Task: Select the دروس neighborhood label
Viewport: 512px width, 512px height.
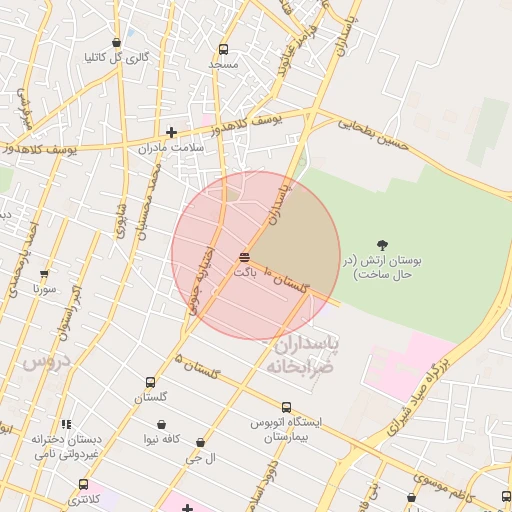Action: (x=47, y=362)
